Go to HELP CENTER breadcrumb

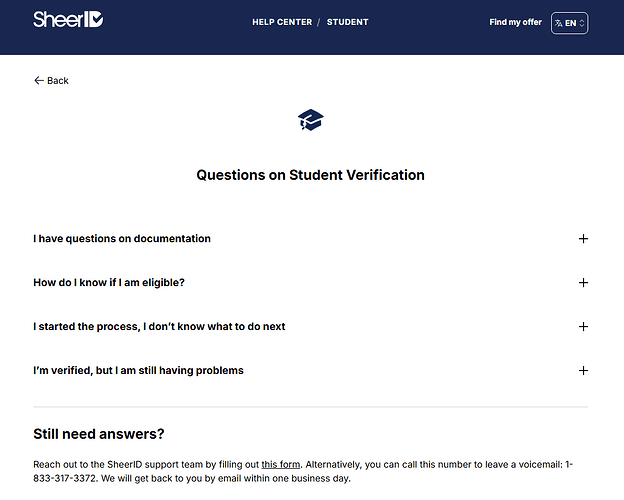(282, 22)
